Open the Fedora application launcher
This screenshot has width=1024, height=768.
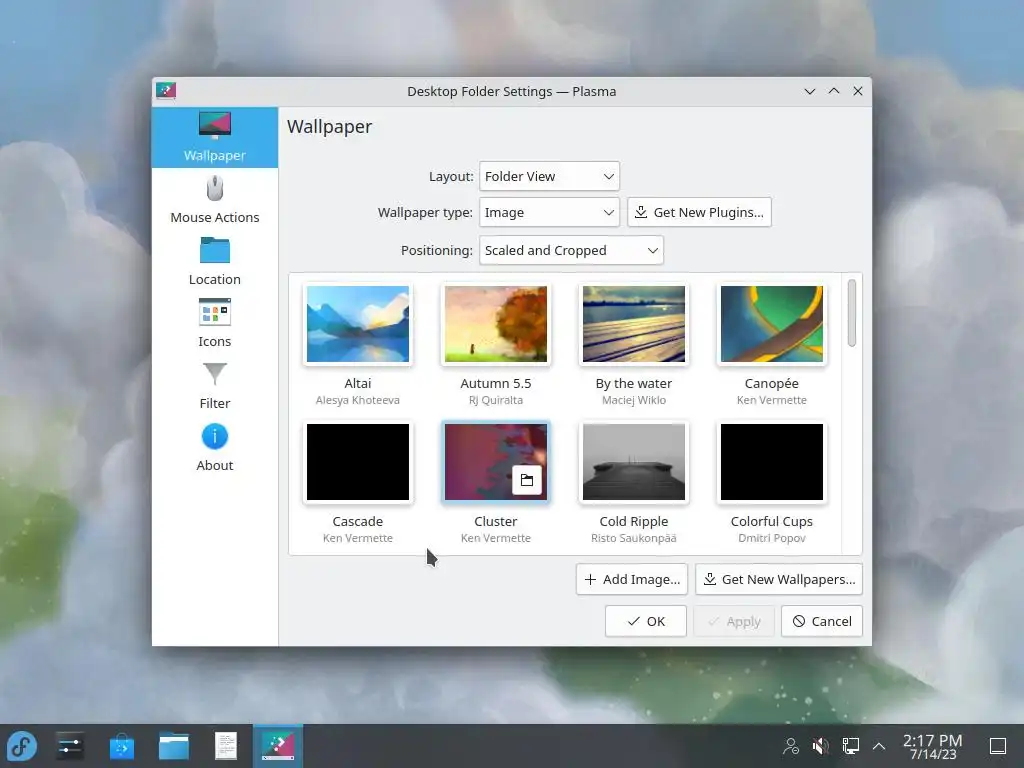click(x=22, y=746)
